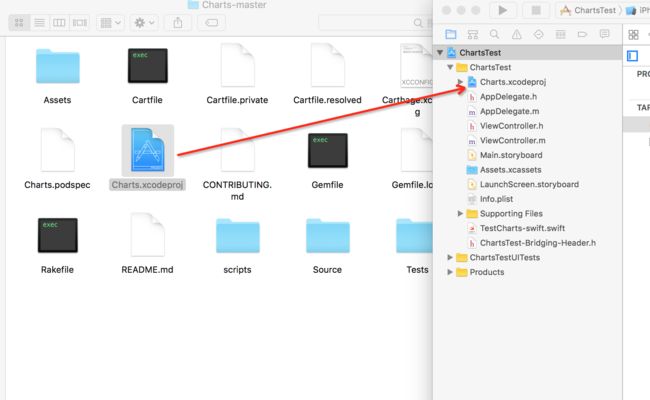Image resolution: width=650 pixels, height=400 pixels.
Task: Switch Finder to list view
Action: point(39,22)
